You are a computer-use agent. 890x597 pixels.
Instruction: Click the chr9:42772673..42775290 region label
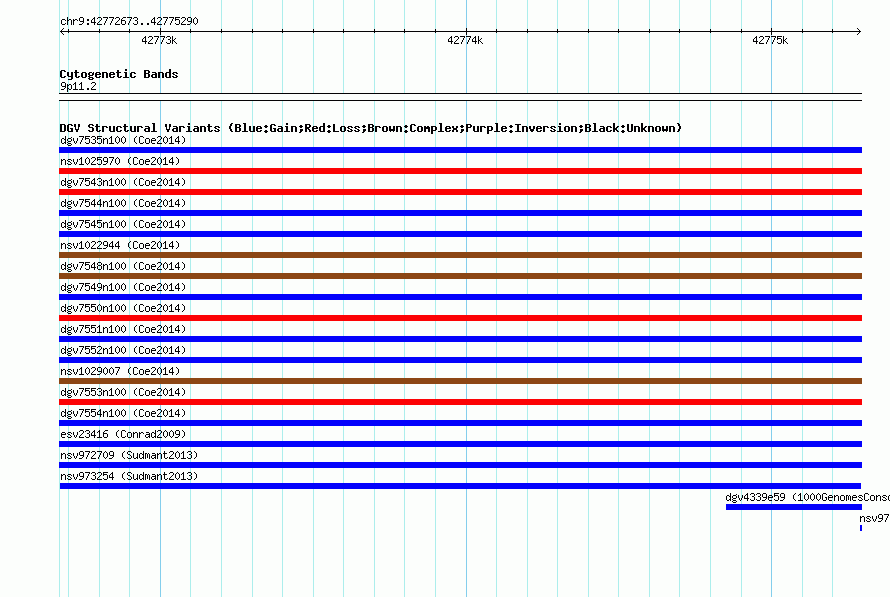coord(129,21)
